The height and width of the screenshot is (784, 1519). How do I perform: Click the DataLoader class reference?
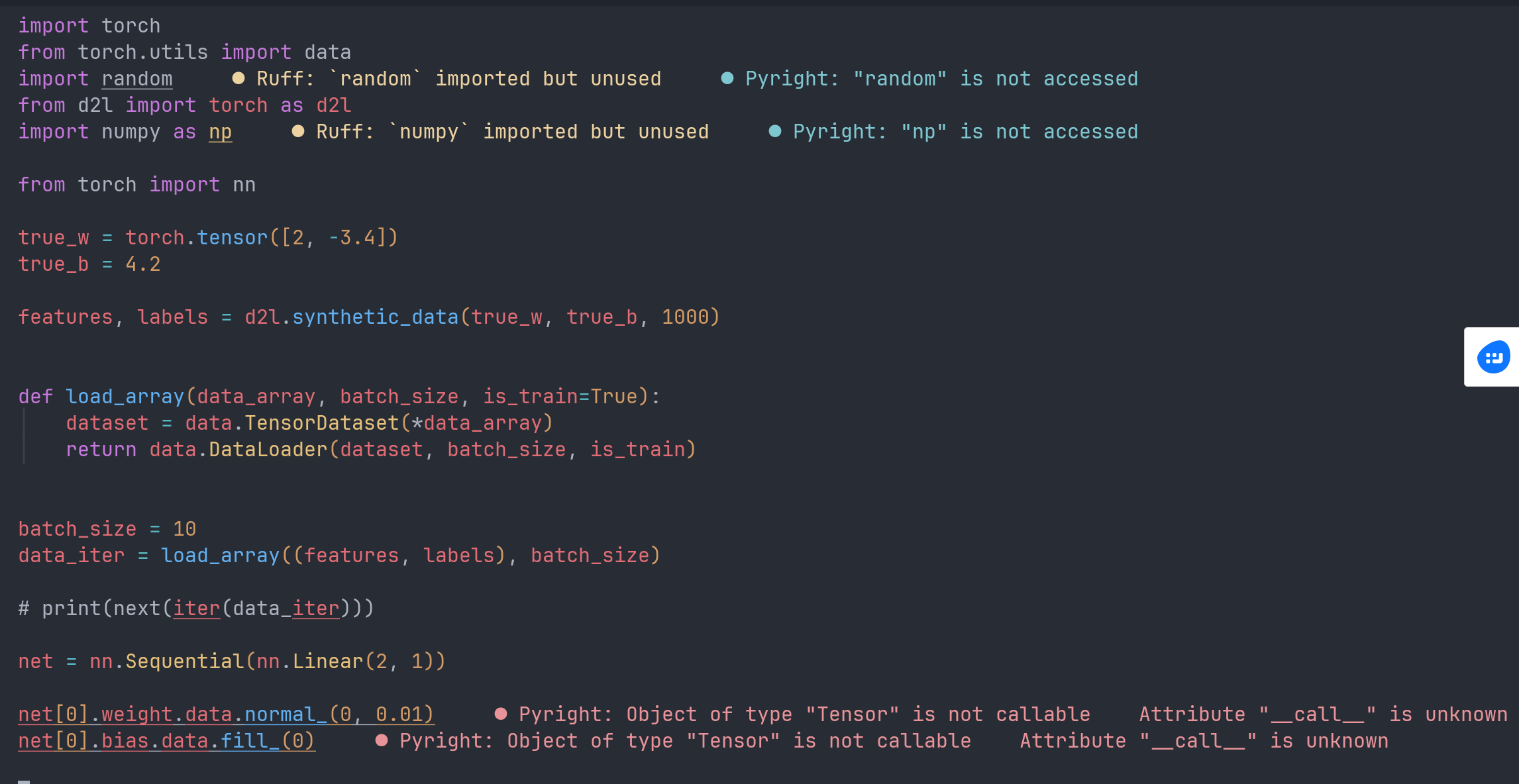[268, 450]
